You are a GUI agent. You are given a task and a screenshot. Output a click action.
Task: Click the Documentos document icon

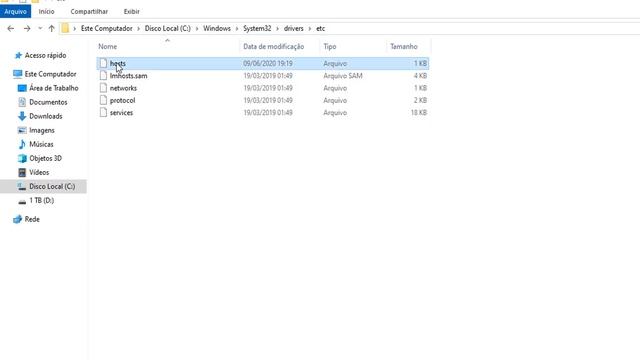coord(22,102)
